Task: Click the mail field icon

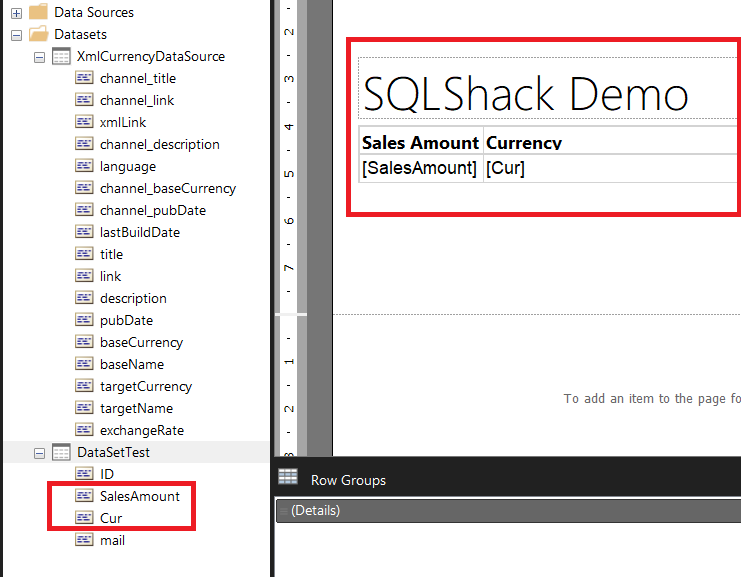Action: [84, 540]
